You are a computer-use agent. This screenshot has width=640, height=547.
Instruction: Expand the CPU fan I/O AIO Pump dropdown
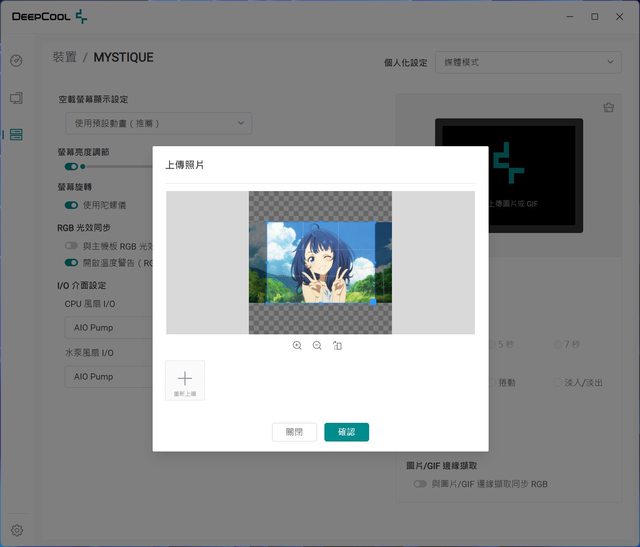[110, 327]
